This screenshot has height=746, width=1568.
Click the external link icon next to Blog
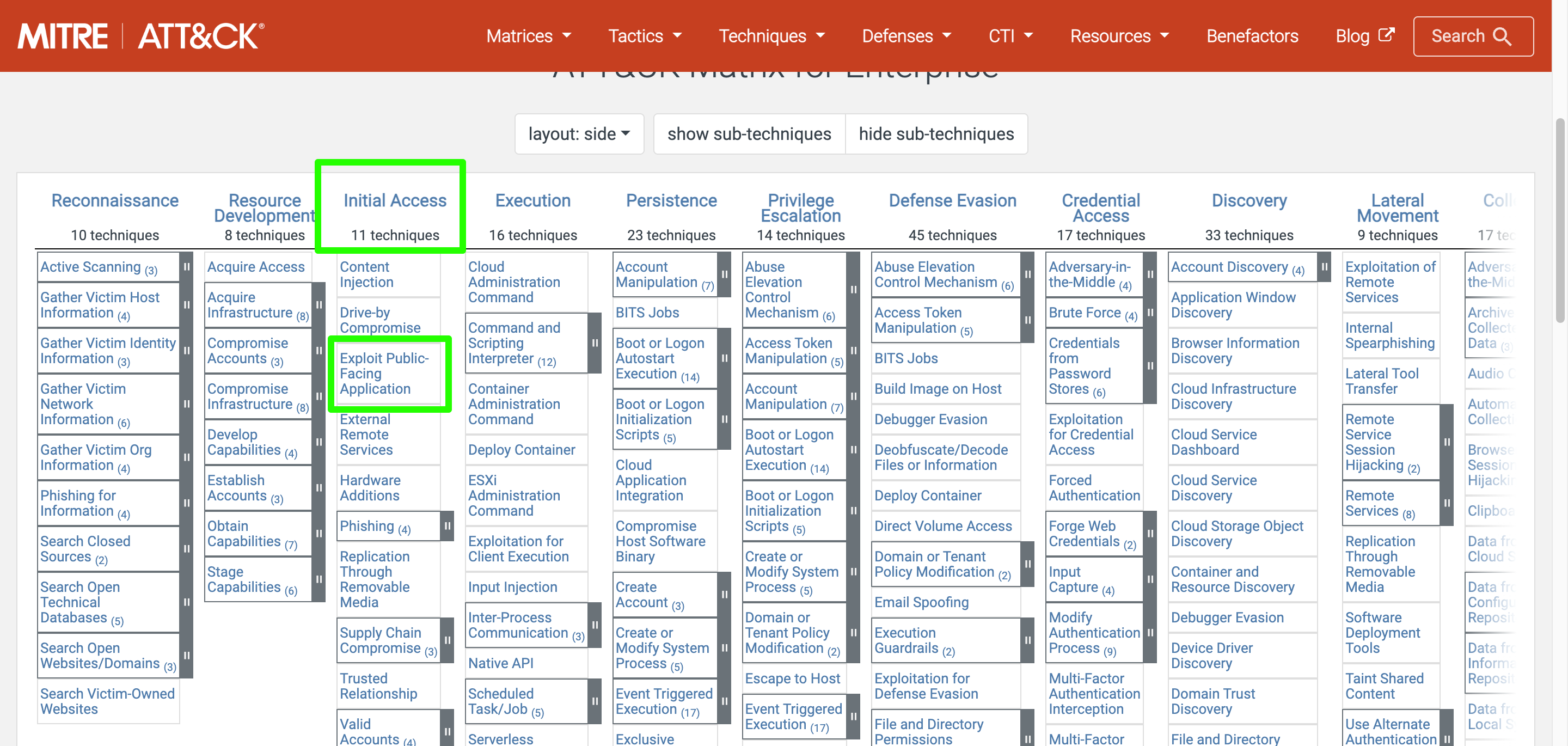coord(1386,35)
